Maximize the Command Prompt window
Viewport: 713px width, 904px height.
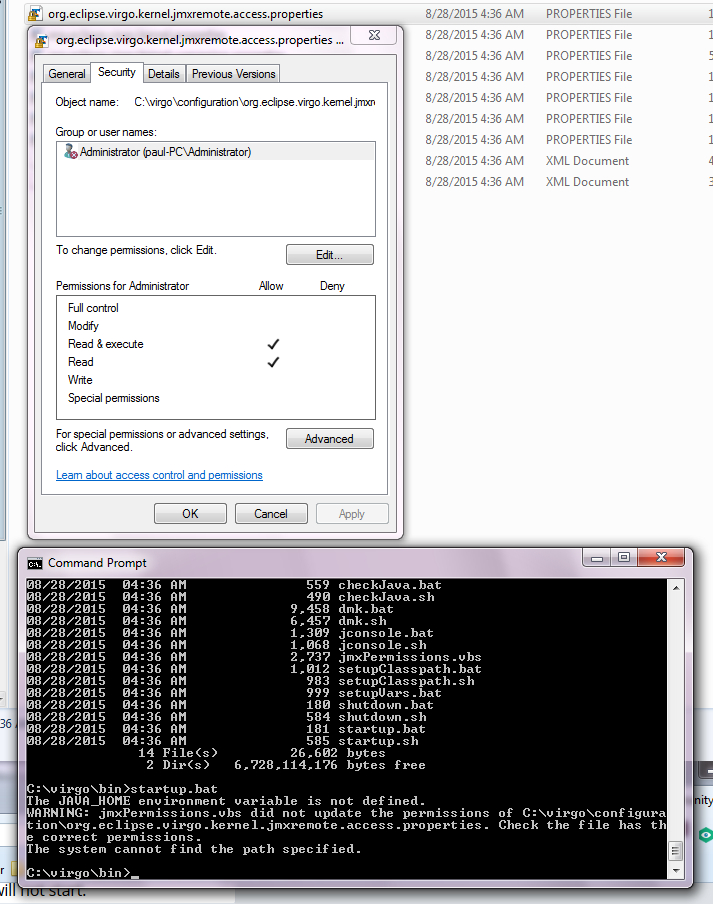(624, 558)
